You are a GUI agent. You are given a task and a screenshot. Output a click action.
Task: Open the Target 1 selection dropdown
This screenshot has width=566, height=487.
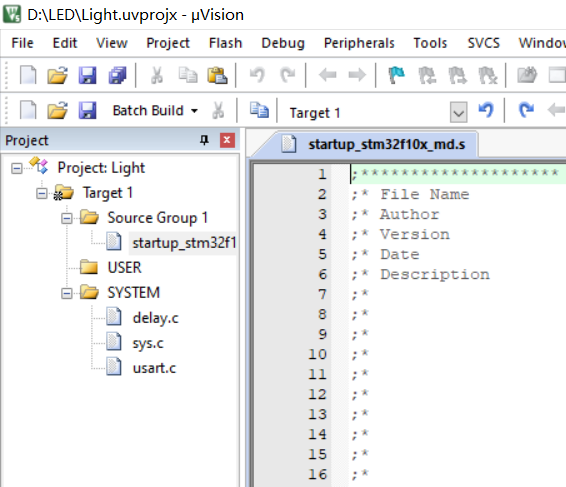pos(458,113)
